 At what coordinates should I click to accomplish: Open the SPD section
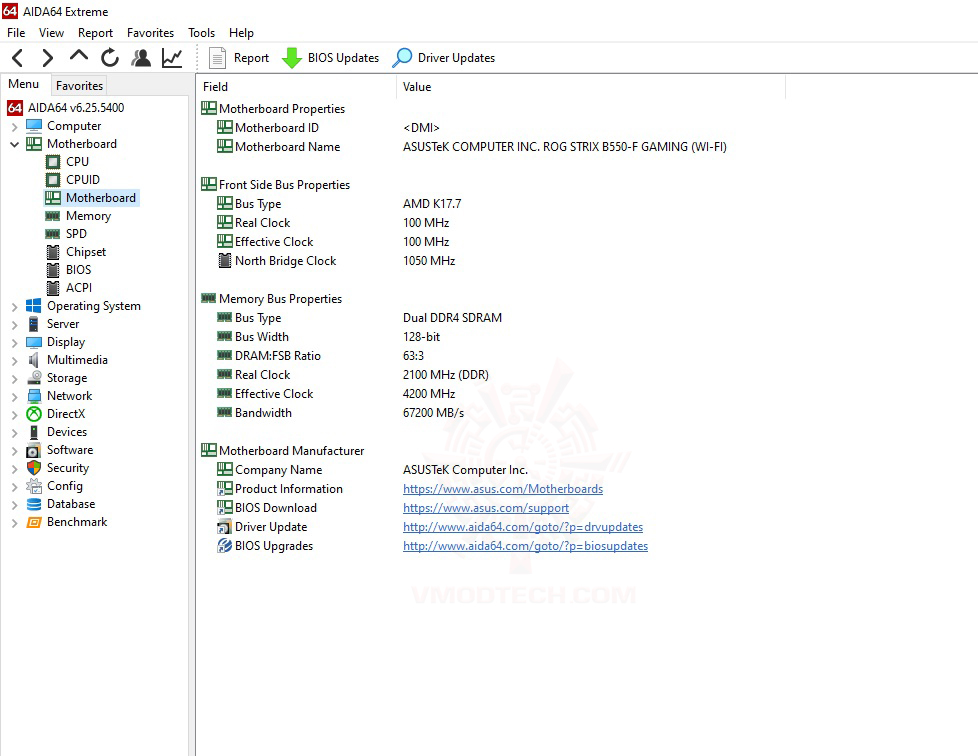tap(75, 233)
